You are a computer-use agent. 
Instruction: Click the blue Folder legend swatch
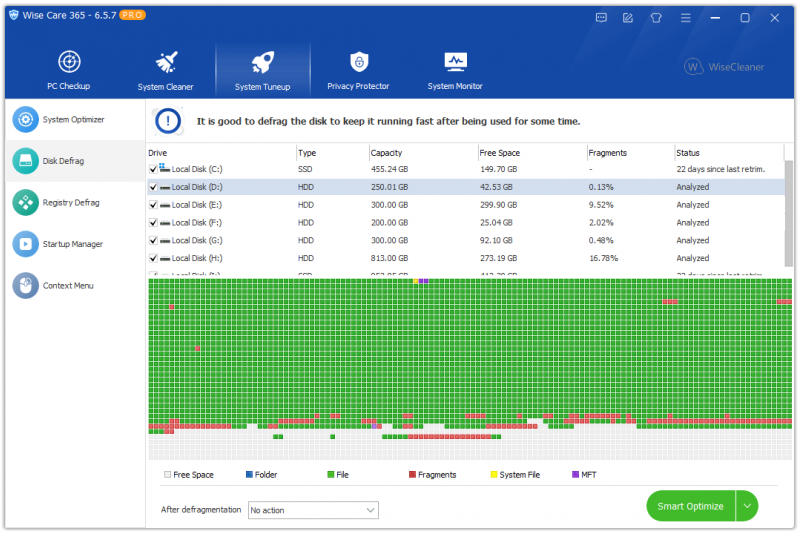tap(249, 475)
